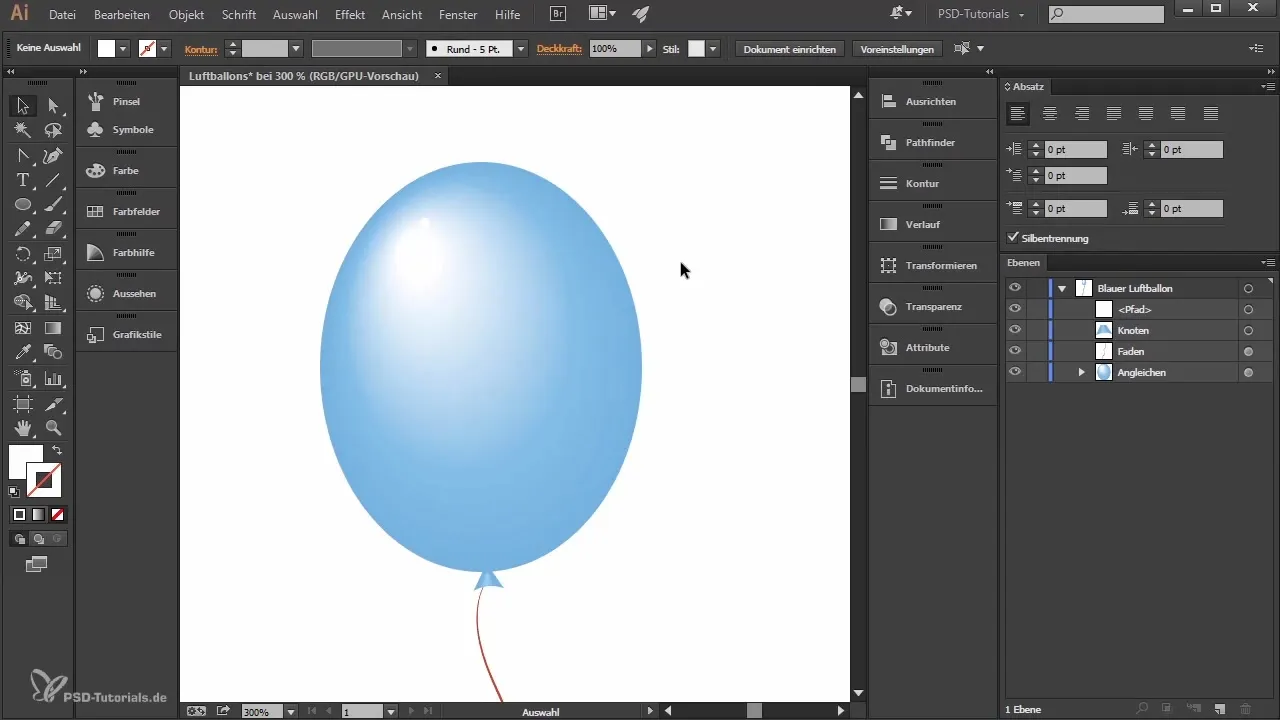1280x720 pixels.
Task: Open the Bridge from the Br icon
Action: click(558, 14)
